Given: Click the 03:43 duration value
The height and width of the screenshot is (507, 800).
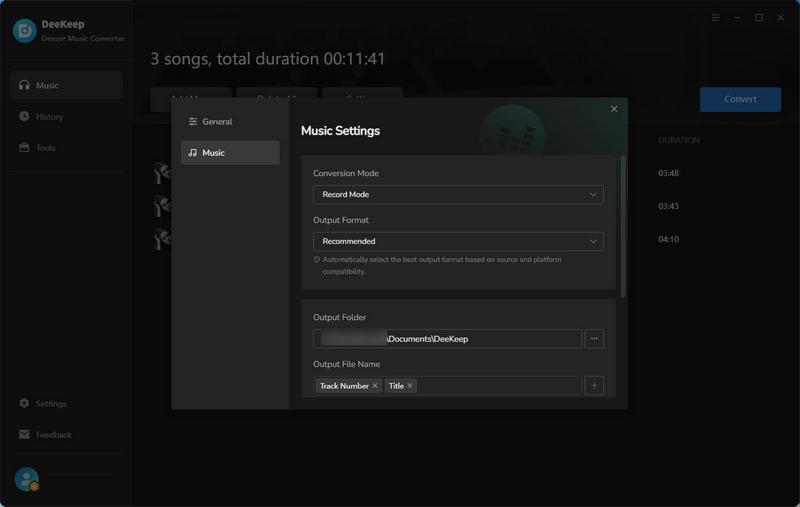Looking at the screenshot, I should (668, 206).
